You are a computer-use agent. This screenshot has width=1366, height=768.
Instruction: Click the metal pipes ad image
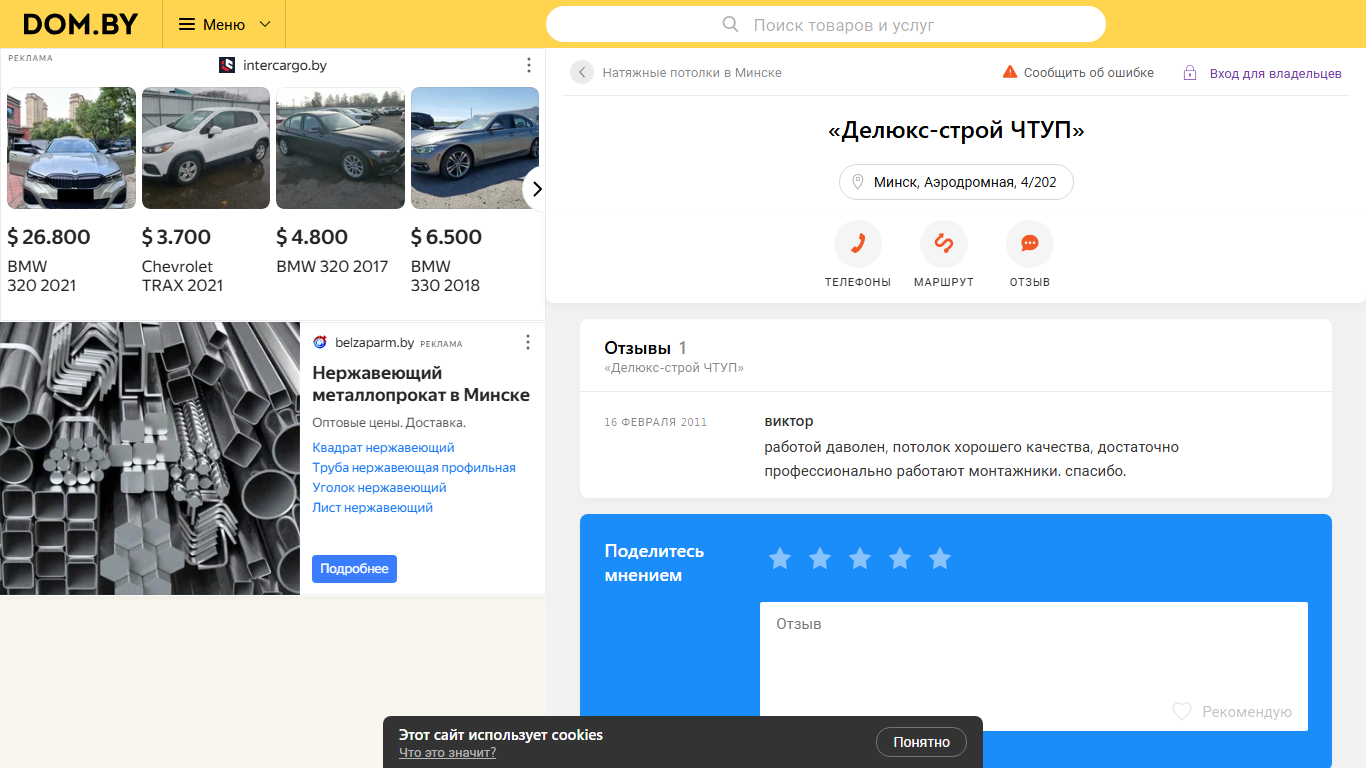pyautogui.click(x=150, y=458)
